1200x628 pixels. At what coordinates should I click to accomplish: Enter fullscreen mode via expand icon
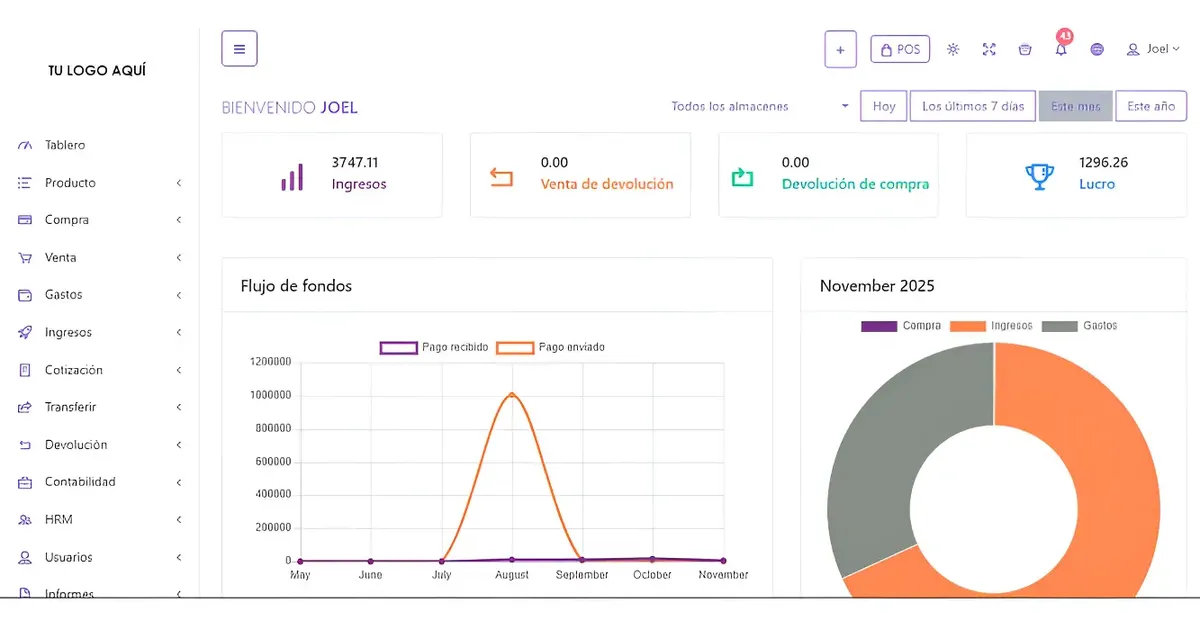tap(989, 49)
